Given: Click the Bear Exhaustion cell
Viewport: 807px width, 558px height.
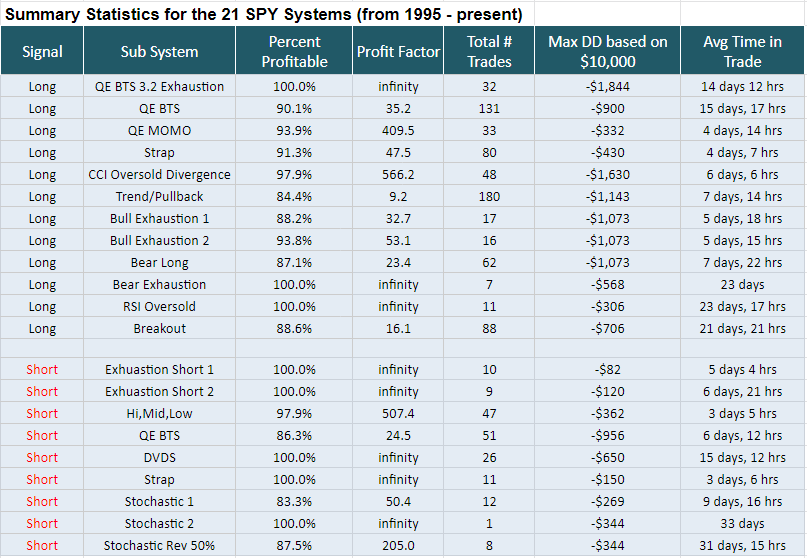Looking at the screenshot, I should 159,284.
